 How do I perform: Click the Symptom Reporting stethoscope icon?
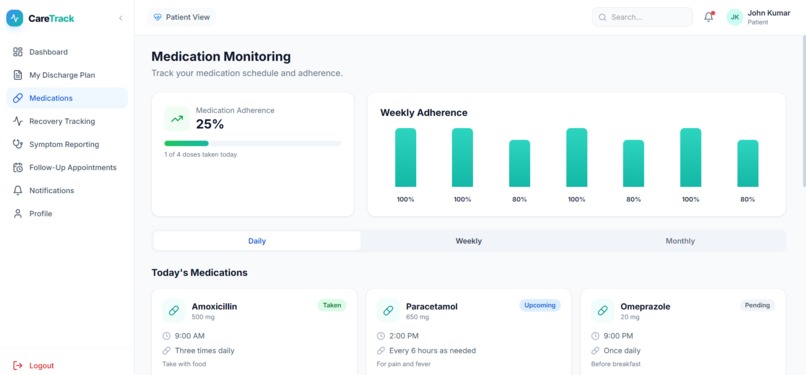tap(18, 144)
